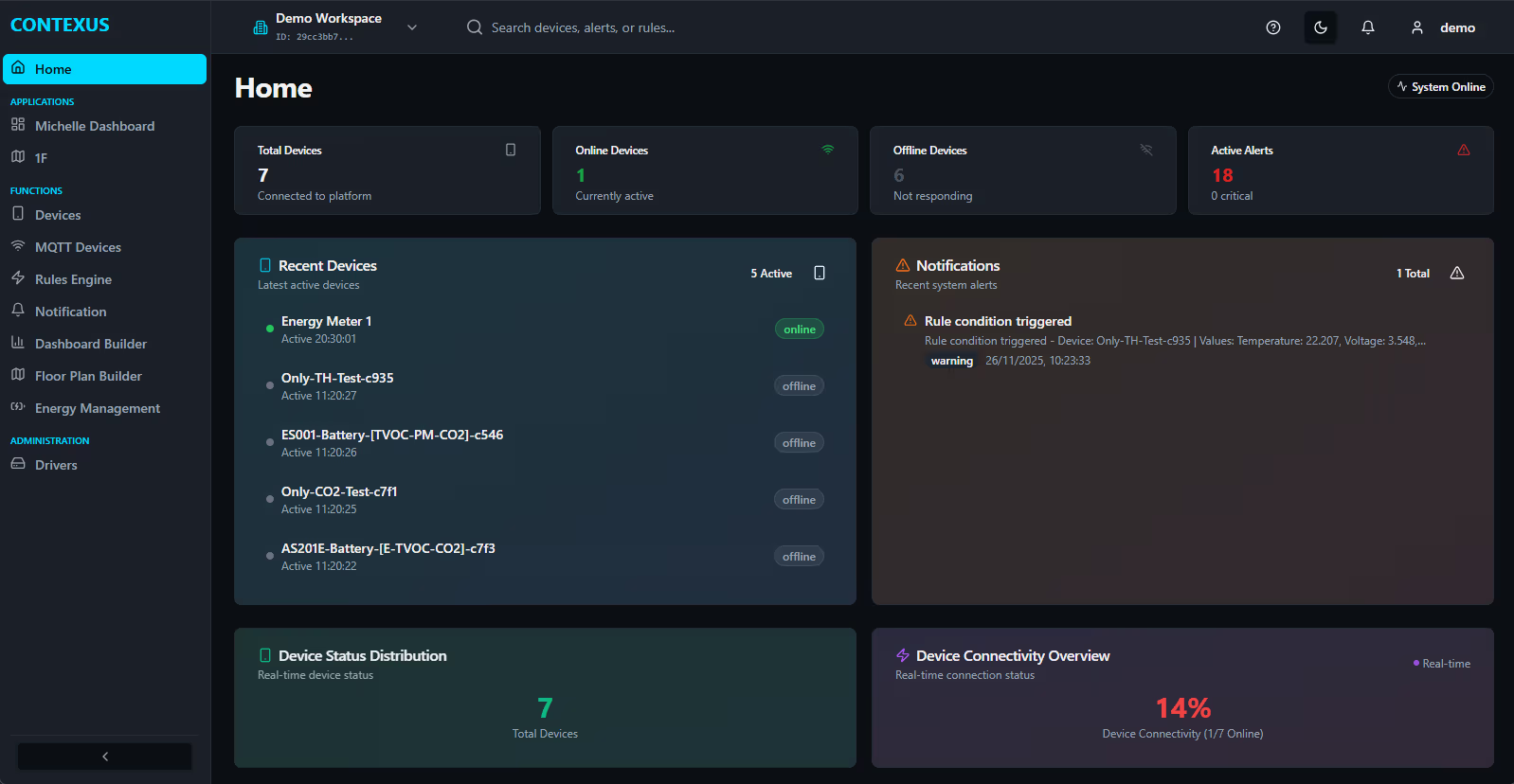The height and width of the screenshot is (784, 1514).
Task: Open the demo user account menu
Action: [1444, 27]
